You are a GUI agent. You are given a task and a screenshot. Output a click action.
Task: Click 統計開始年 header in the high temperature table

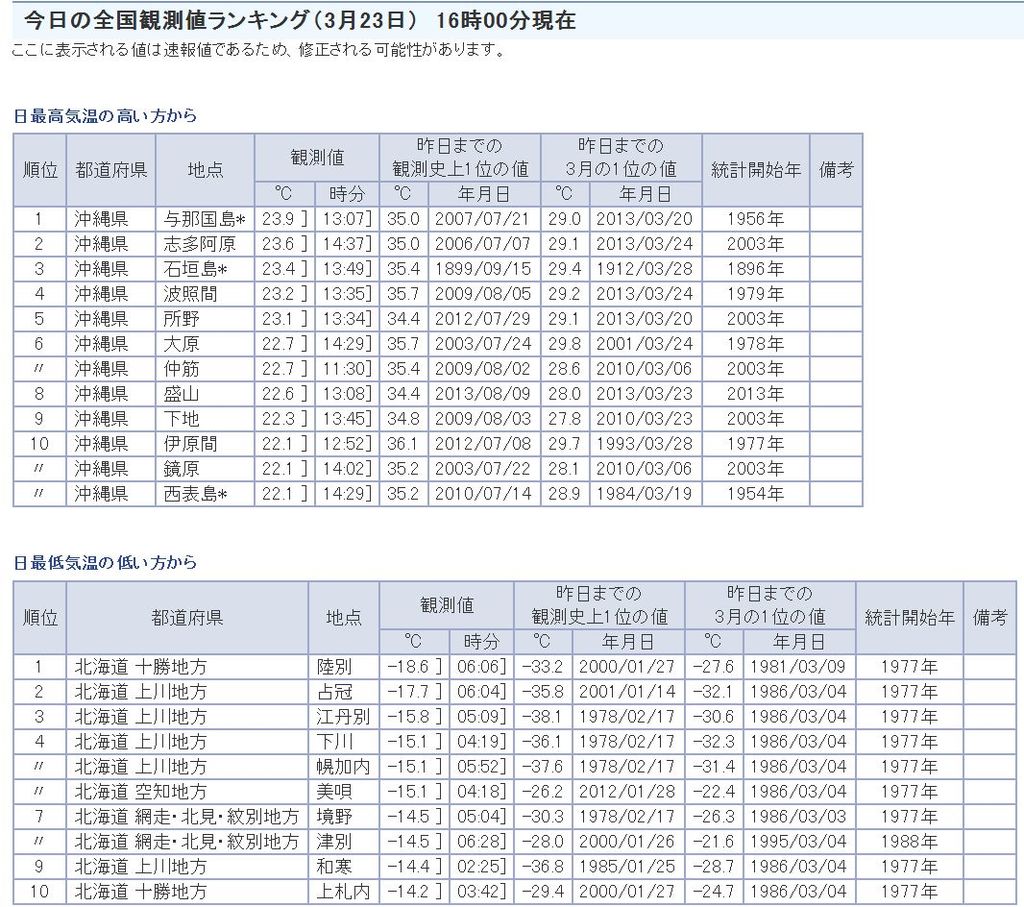(755, 169)
